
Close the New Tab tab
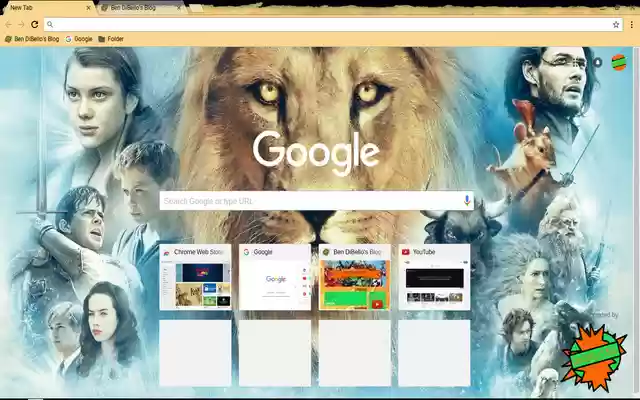pos(89,8)
